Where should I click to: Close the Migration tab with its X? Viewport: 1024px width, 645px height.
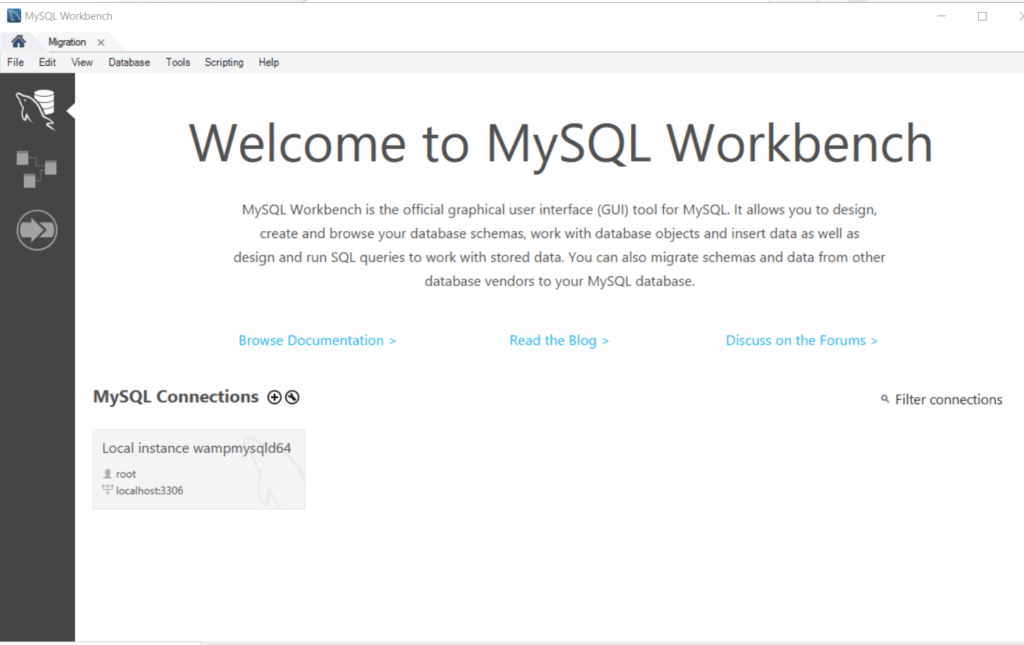(x=99, y=42)
